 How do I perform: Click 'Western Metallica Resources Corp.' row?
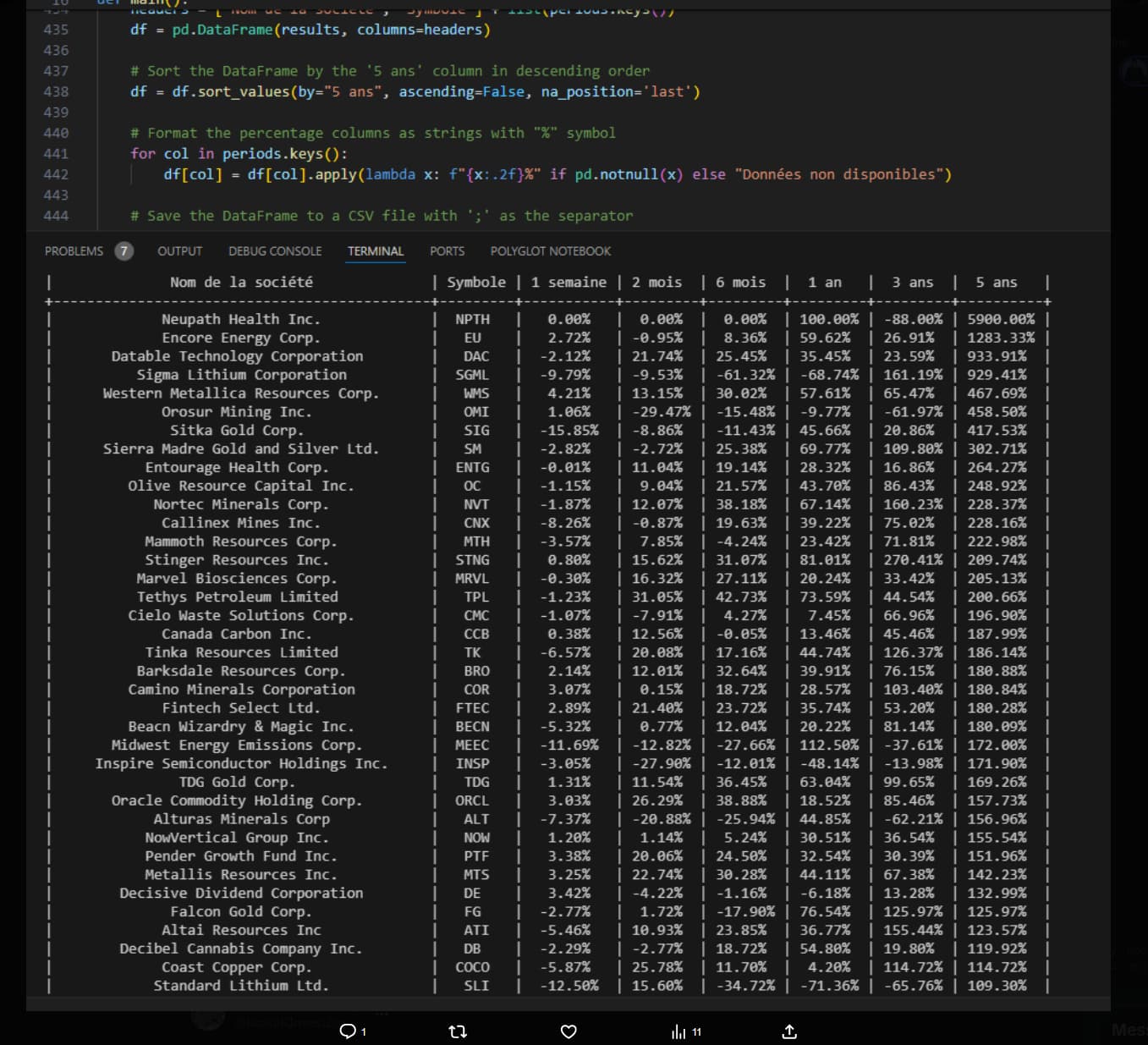[241, 393]
